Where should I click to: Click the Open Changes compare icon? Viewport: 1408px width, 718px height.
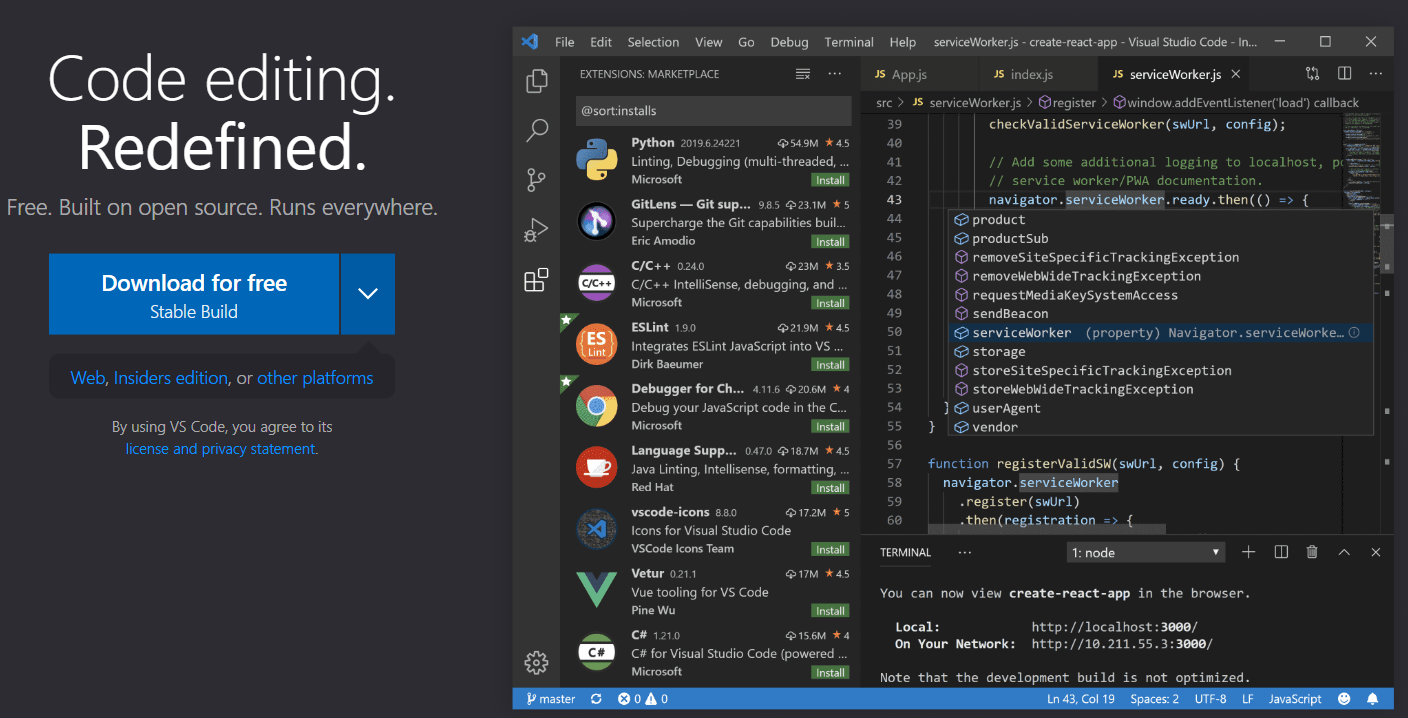pos(1313,74)
